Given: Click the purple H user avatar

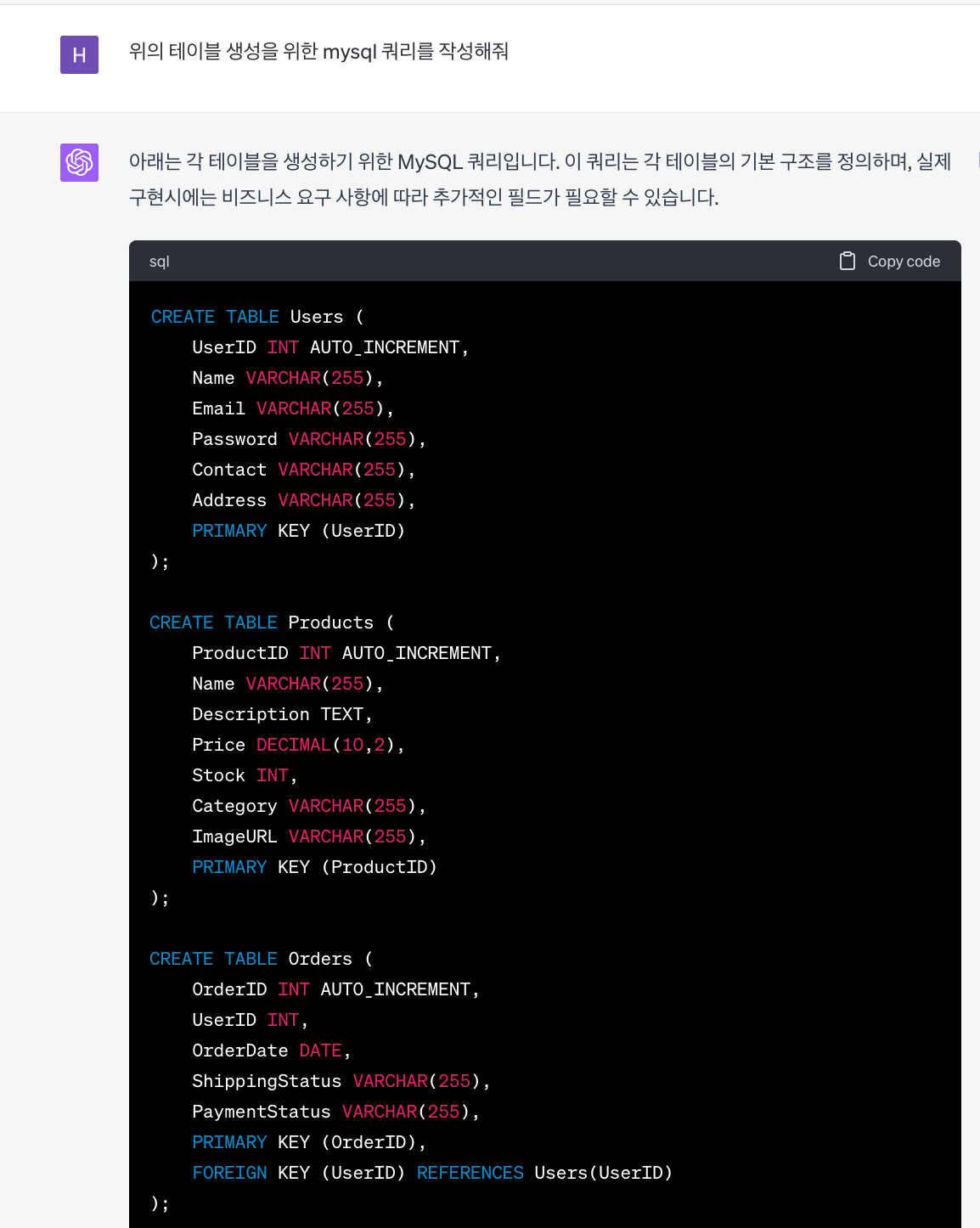Looking at the screenshot, I should click(79, 54).
